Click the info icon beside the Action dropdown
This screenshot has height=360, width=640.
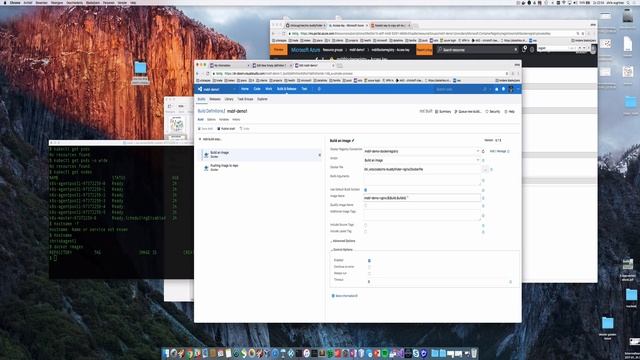483,160
